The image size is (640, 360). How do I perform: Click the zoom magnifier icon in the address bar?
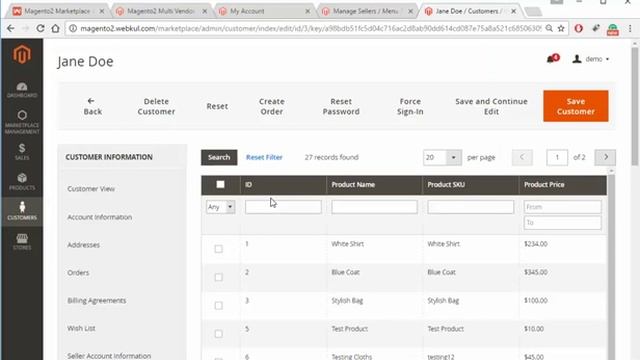549,28
